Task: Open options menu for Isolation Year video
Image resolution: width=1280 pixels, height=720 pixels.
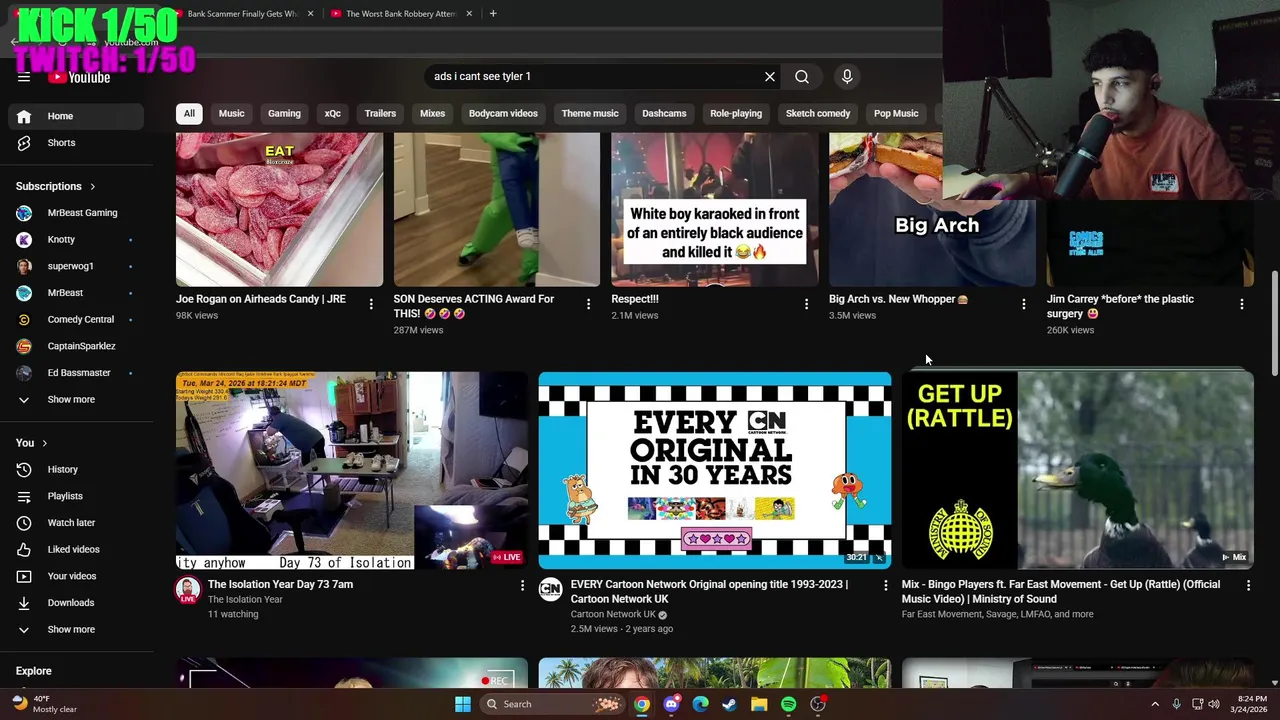Action: click(x=522, y=586)
